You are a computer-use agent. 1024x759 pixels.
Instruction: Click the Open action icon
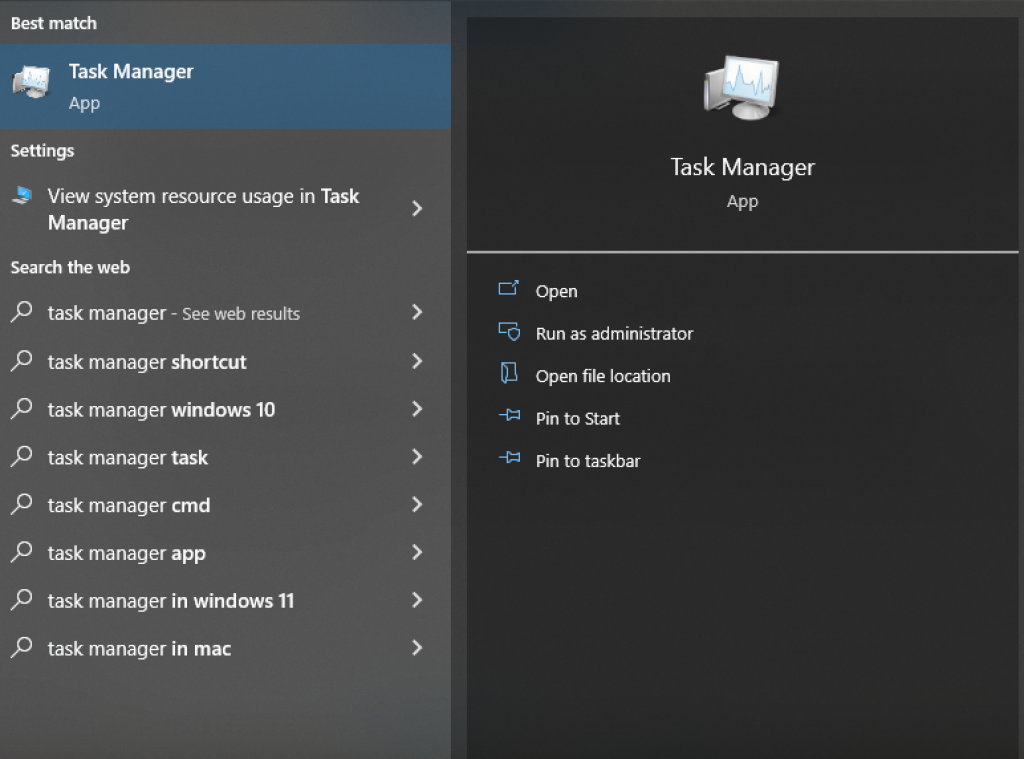point(509,288)
